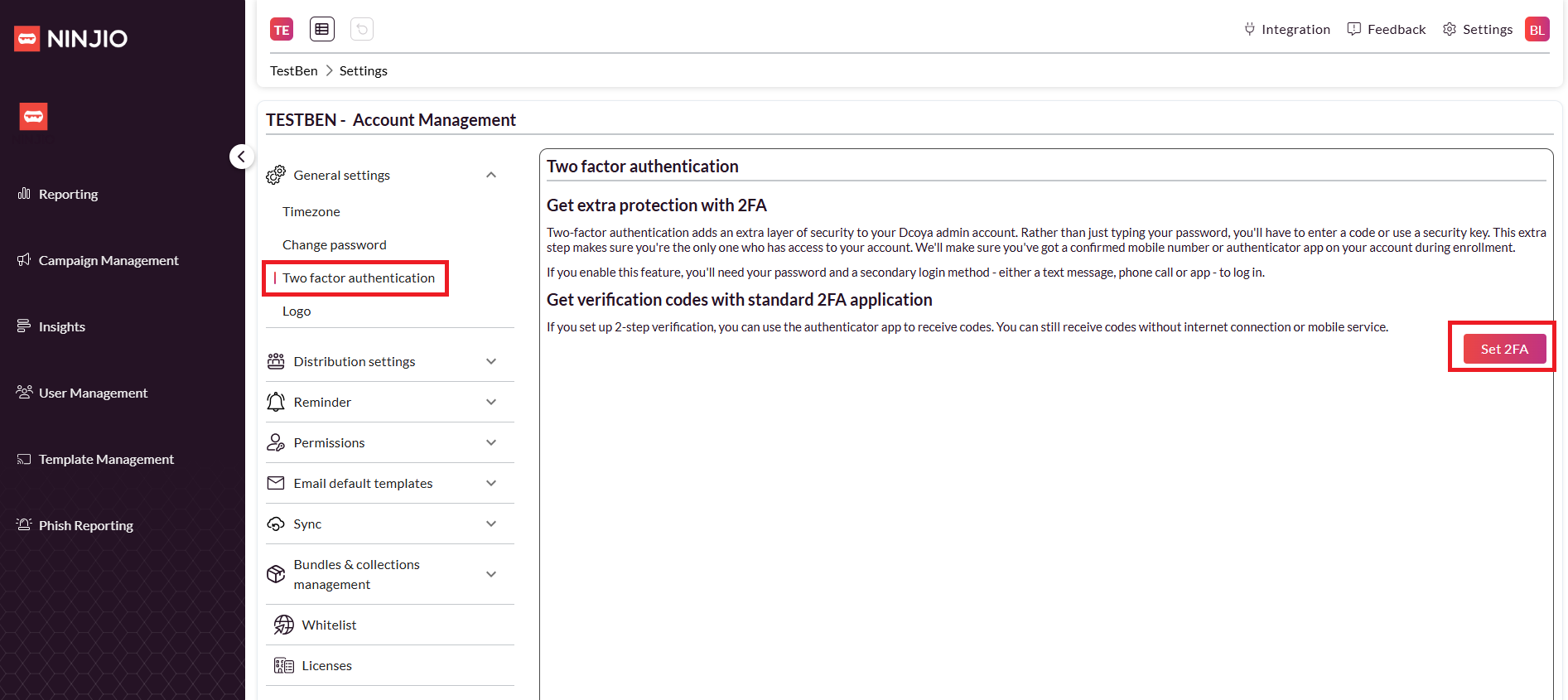Expand the Permissions section chevron
The image size is (1568, 700).
(x=491, y=442)
